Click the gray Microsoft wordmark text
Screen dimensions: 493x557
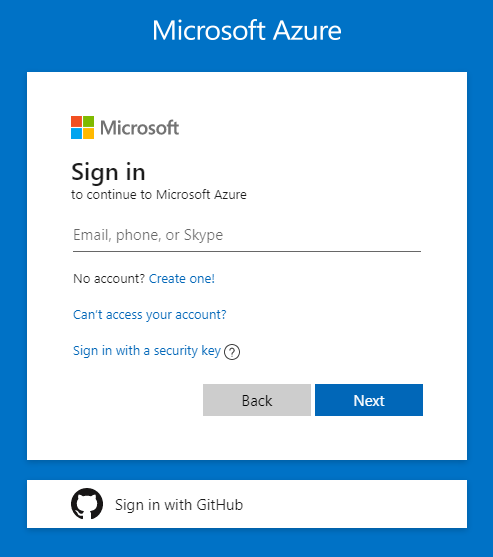pos(140,128)
